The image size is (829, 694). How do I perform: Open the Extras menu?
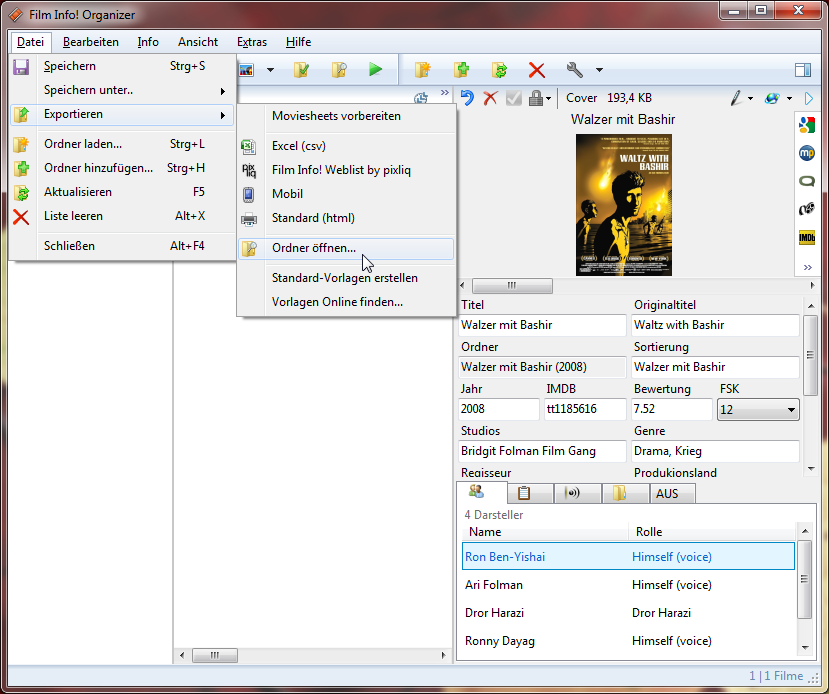(x=252, y=42)
